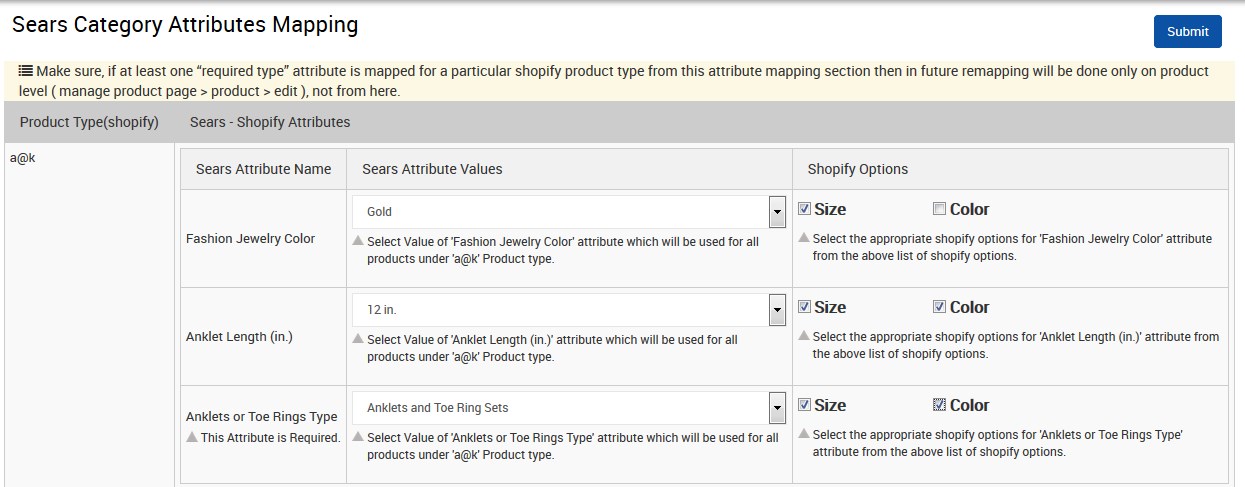Click hint triangle under Anklets and Toe Ring Sets dropdown
The image size is (1245, 487).
358,437
